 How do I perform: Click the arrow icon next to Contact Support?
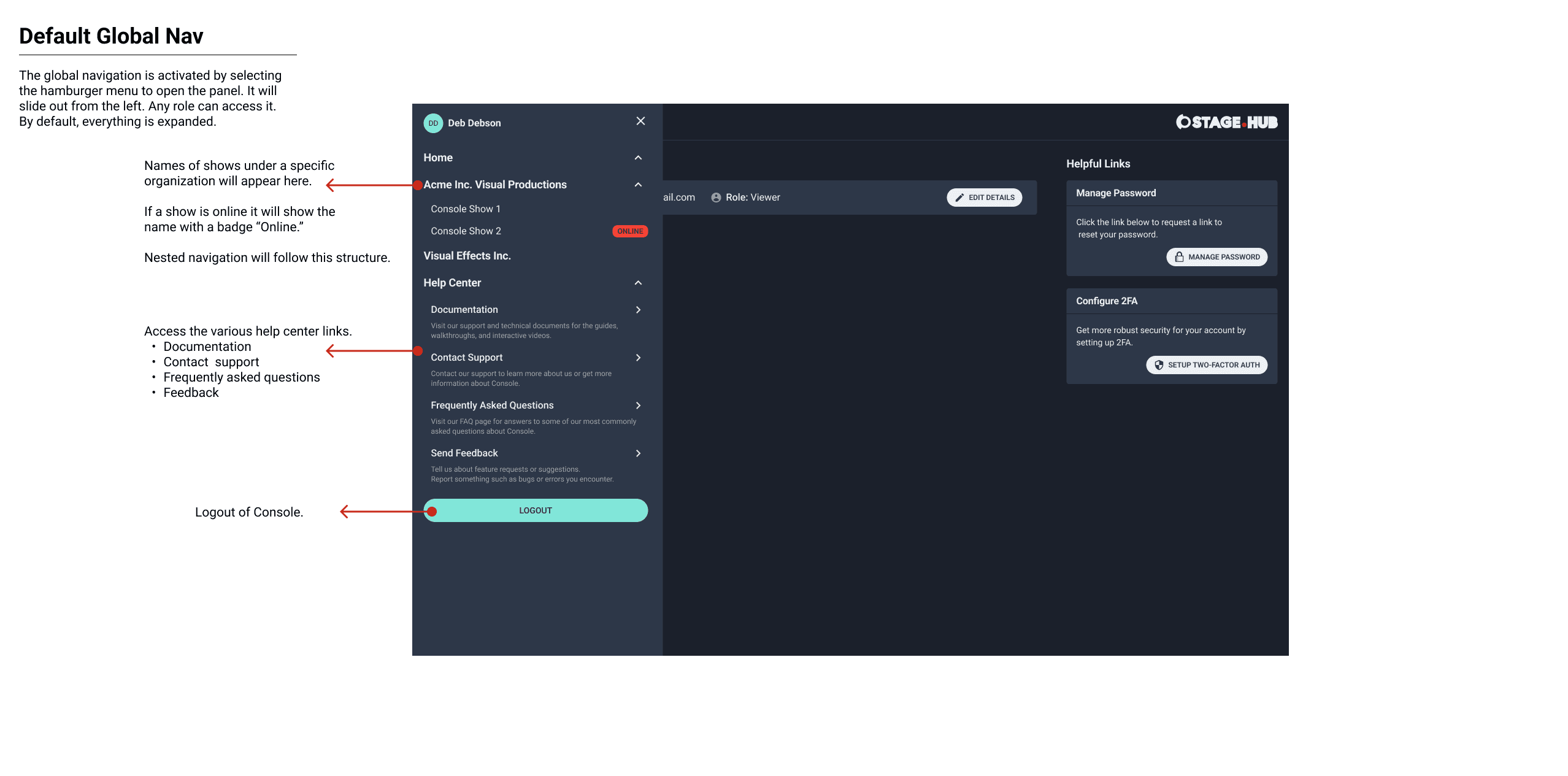[638, 357]
